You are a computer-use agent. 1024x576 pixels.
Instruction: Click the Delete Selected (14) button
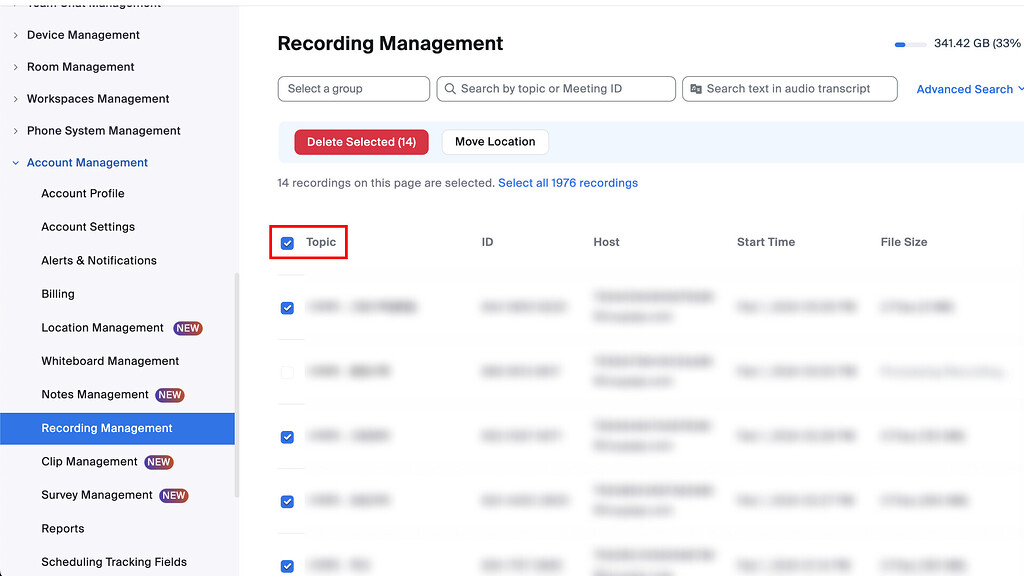361,141
